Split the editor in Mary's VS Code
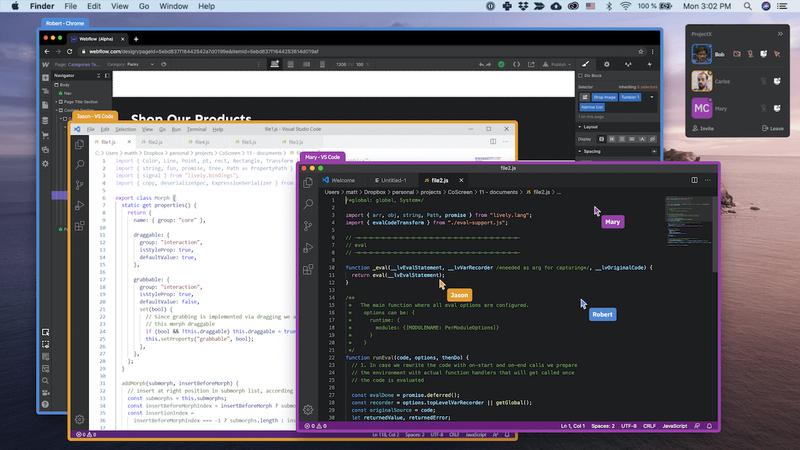Screen dimensions: 800x450 [694, 180]
